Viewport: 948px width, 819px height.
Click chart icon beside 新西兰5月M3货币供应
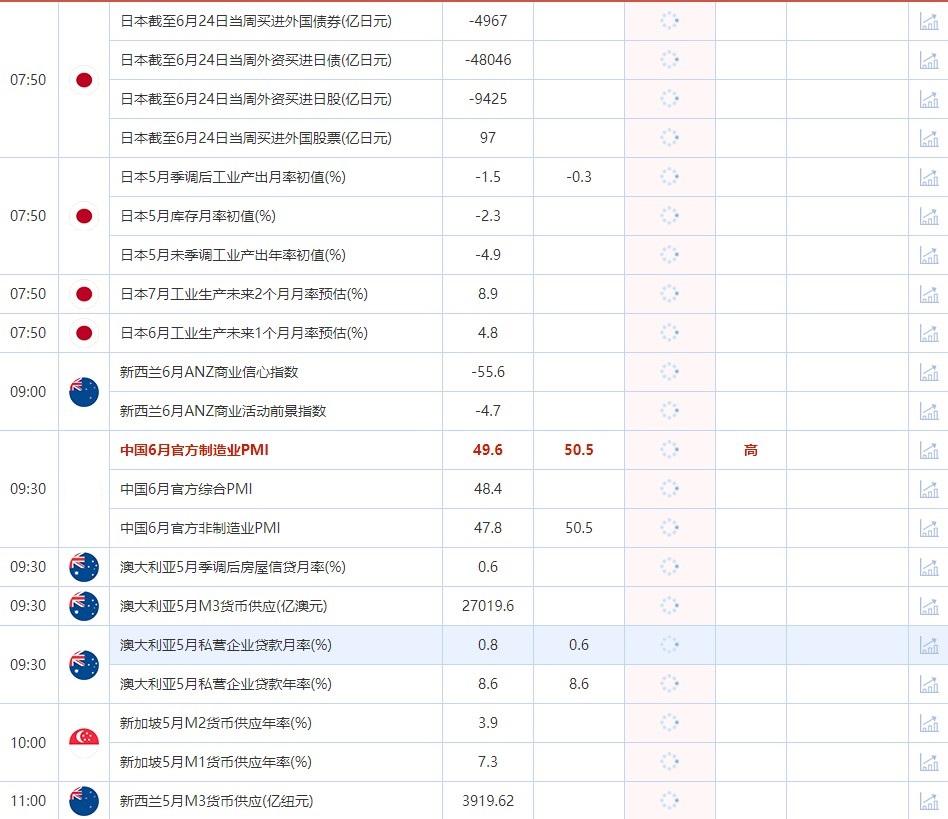928,800
